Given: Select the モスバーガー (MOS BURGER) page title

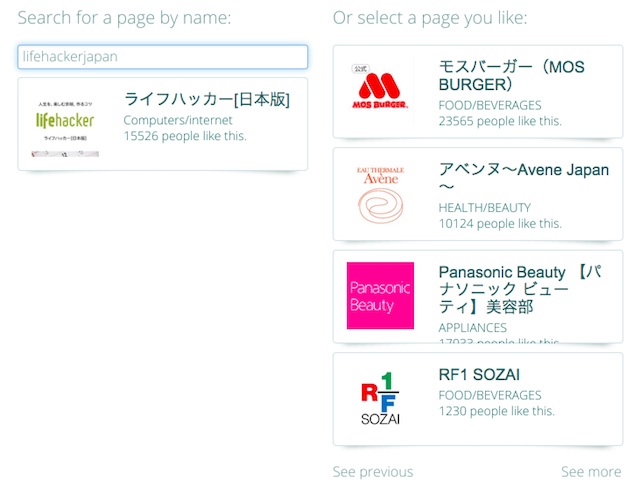Looking at the screenshot, I should point(511,75).
